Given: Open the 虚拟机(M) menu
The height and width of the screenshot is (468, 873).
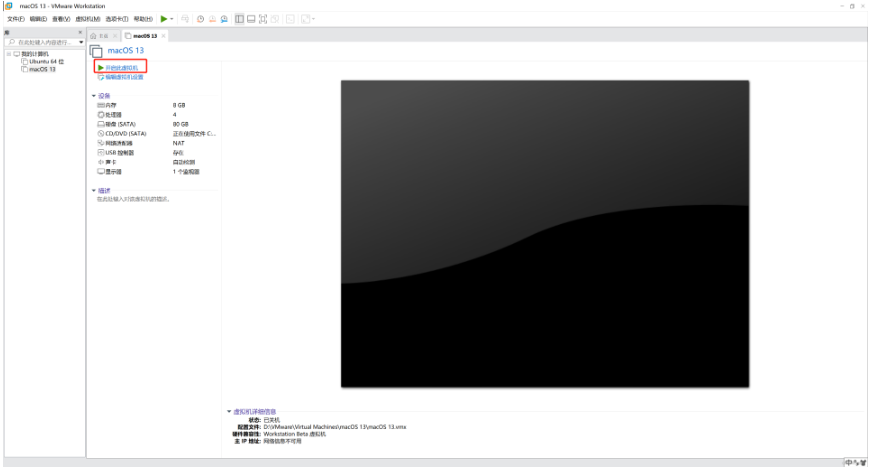Looking at the screenshot, I should tap(88, 19).
